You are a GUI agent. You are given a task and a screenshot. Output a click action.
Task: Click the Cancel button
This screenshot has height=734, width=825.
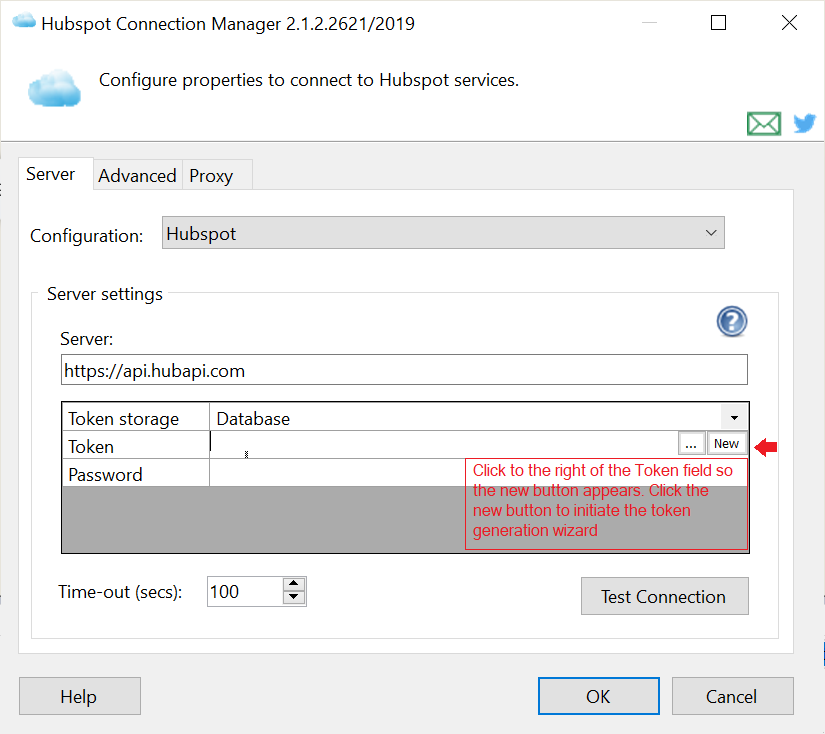732,696
